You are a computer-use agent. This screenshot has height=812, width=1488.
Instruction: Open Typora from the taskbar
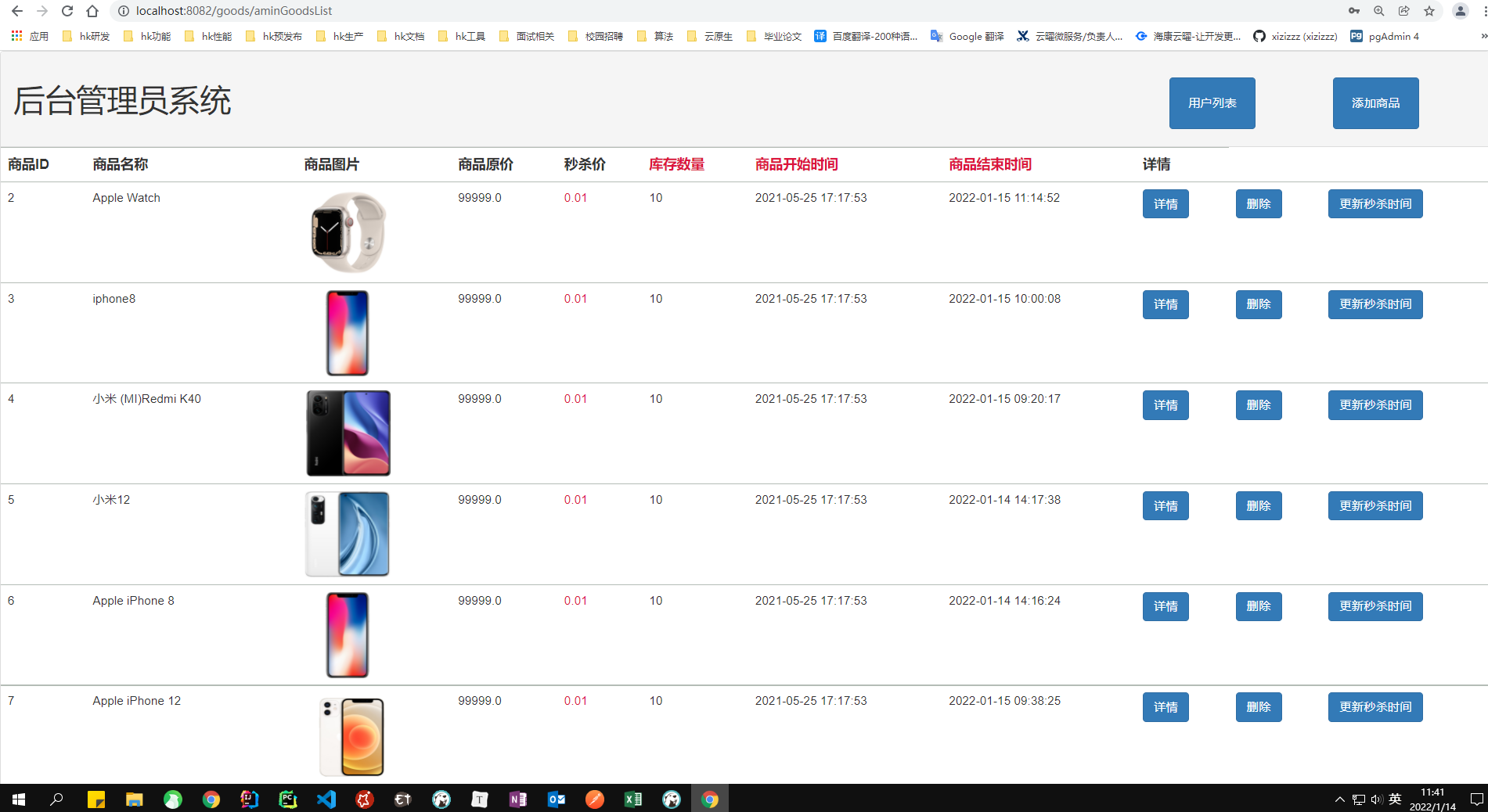click(479, 799)
